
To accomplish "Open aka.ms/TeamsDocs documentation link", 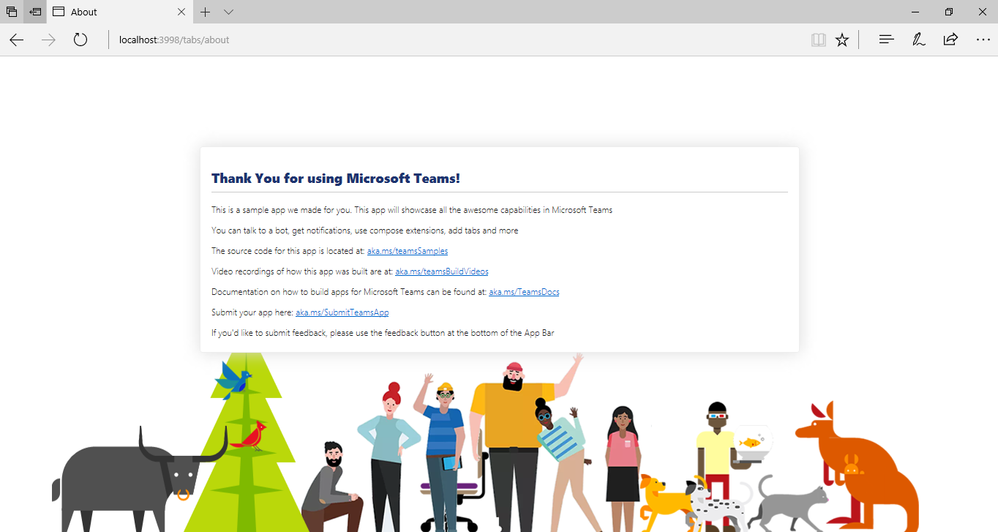I will point(524,291).
